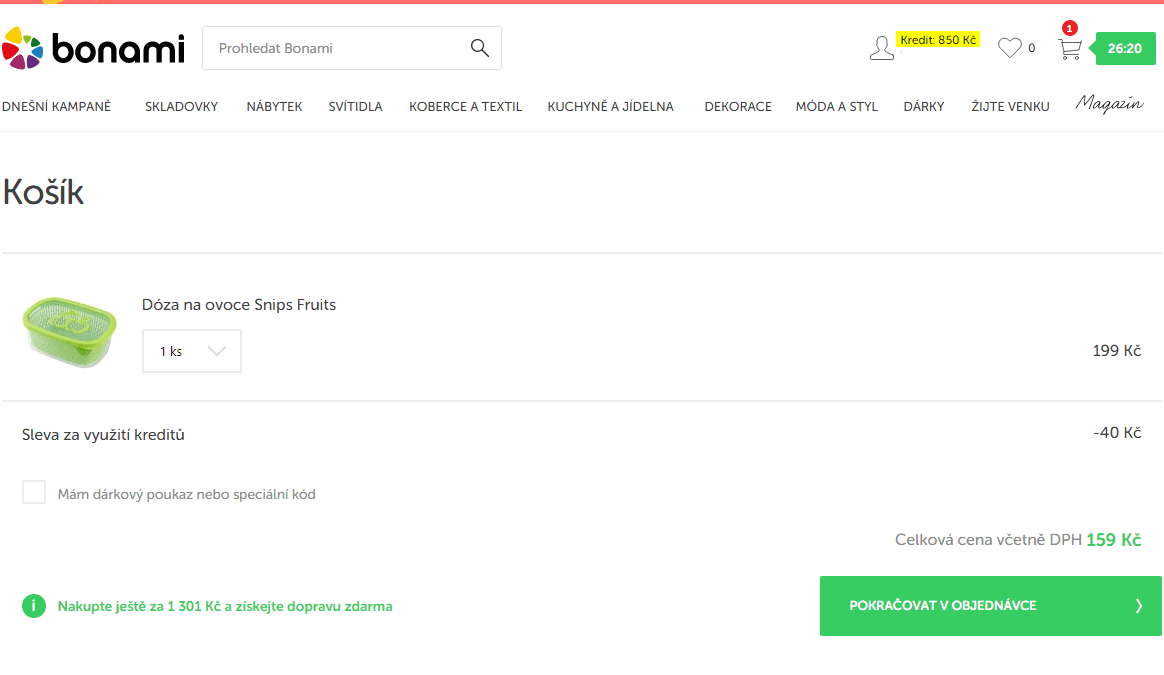1164x675 pixels.
Task: Click the search magnifier icon
Action: pyautogui.click(x=480, y=48)
